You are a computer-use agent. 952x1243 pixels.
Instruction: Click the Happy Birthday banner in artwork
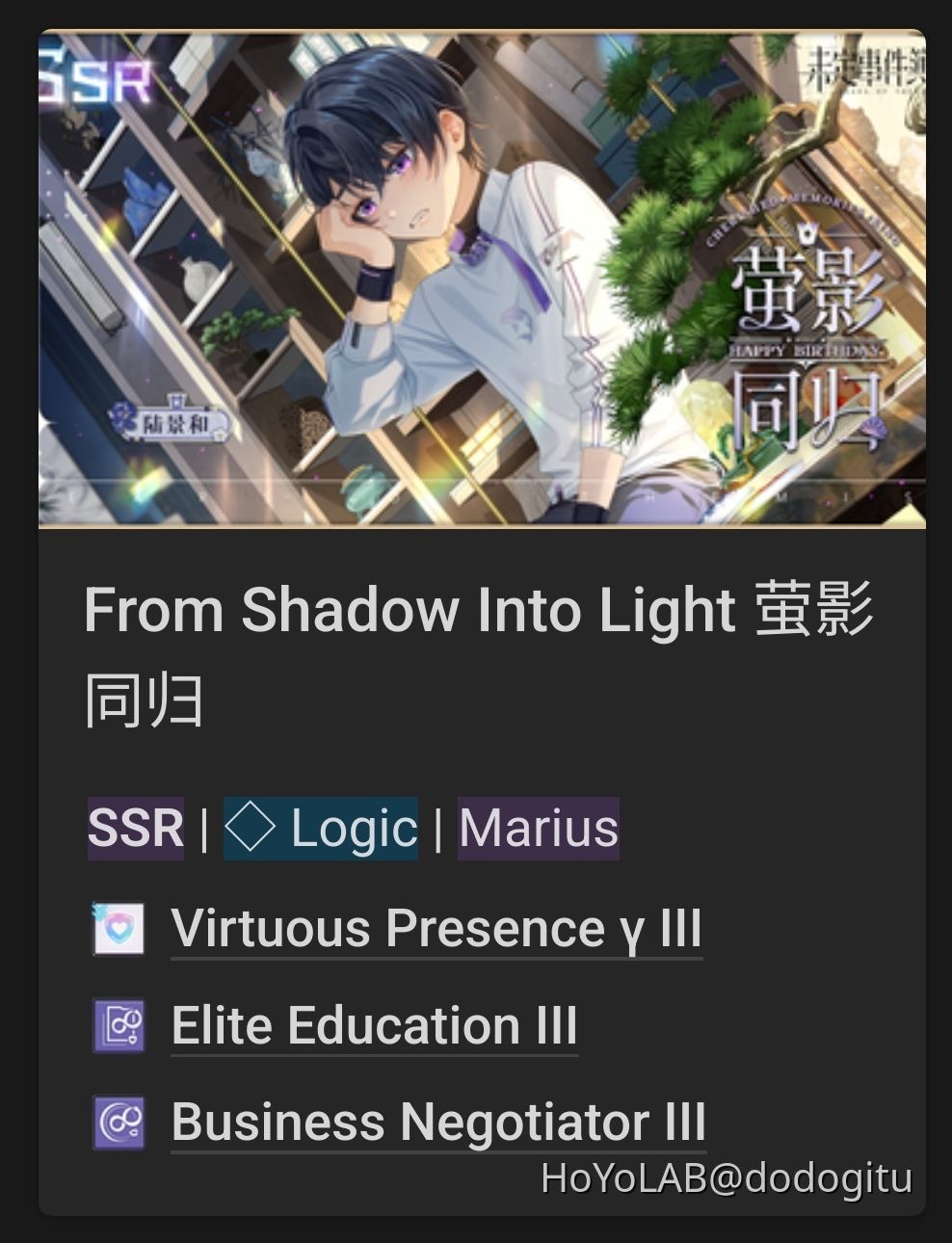pos(806,350)
